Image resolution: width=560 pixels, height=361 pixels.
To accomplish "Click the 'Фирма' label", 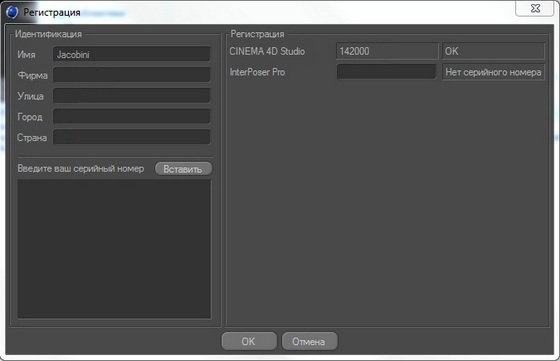I will (x=32, y=75).
